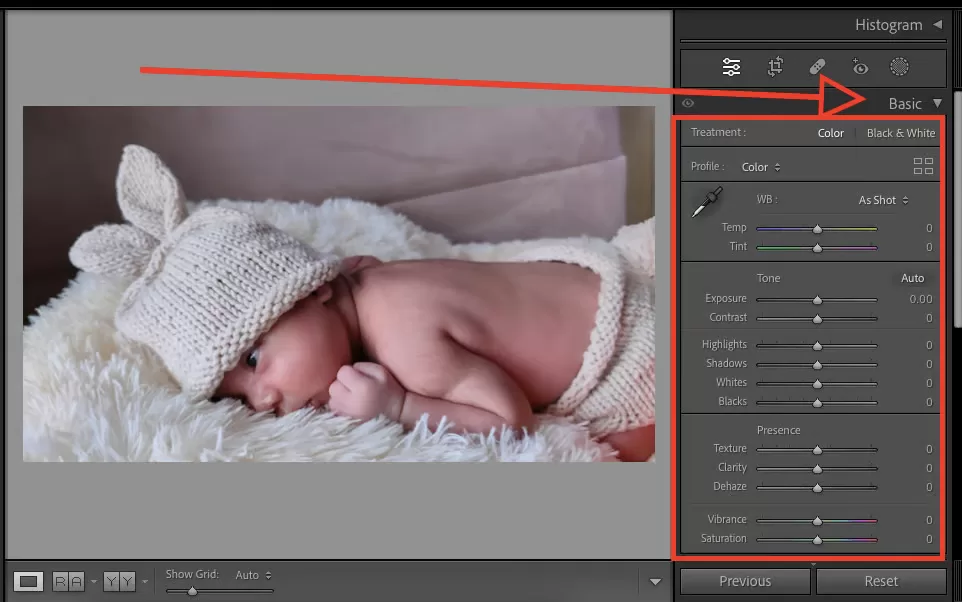Click the Texture slider handle
Viewport: 962px width, 602px height.
point(817,450)
